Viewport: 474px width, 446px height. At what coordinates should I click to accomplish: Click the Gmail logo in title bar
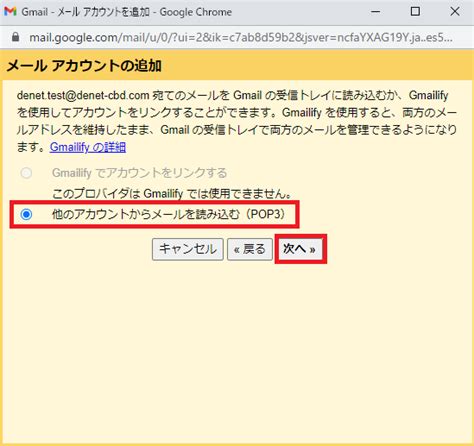click(x=10, y=12)
